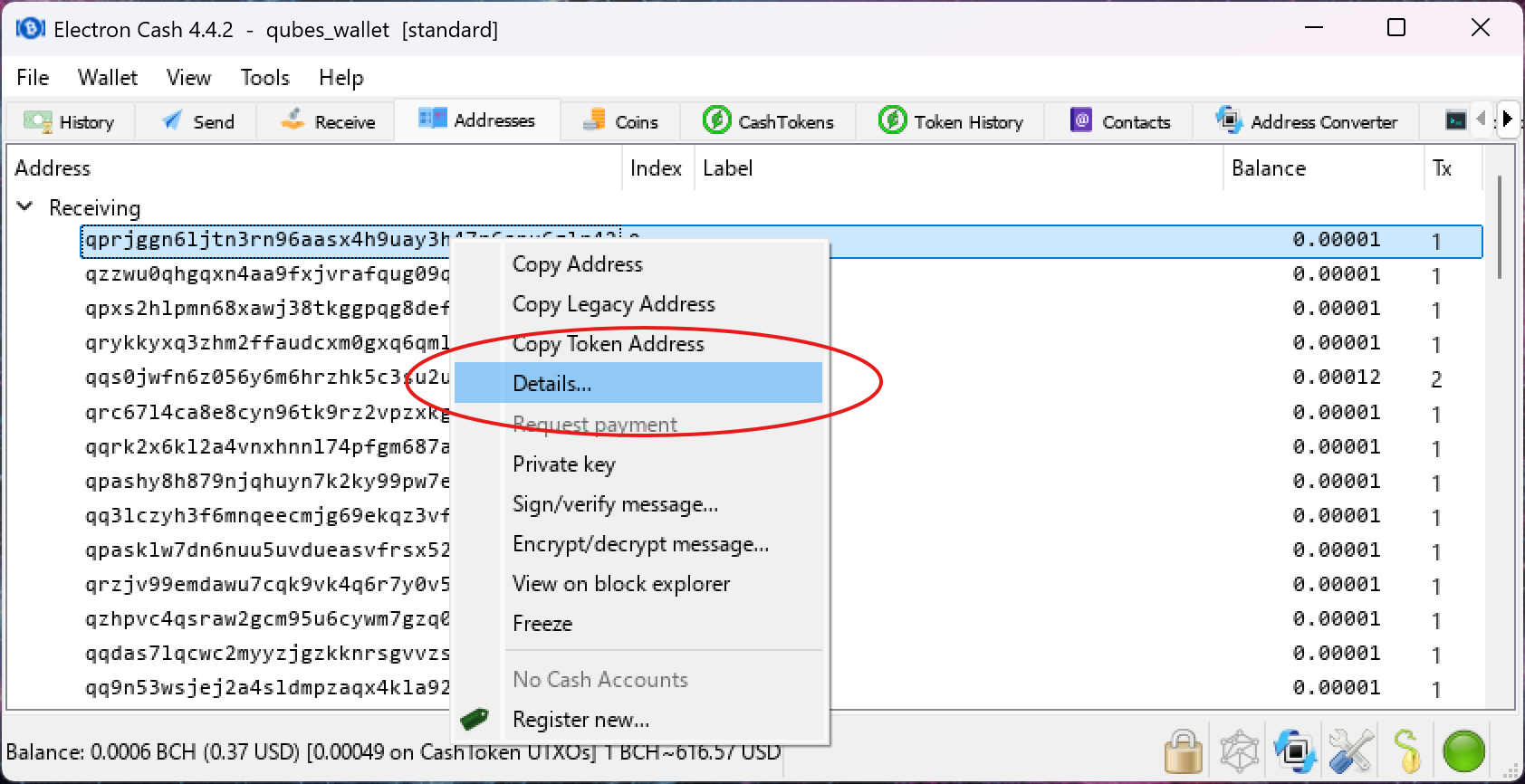
Task: Select View on block explorer
Action: point(638,584)
